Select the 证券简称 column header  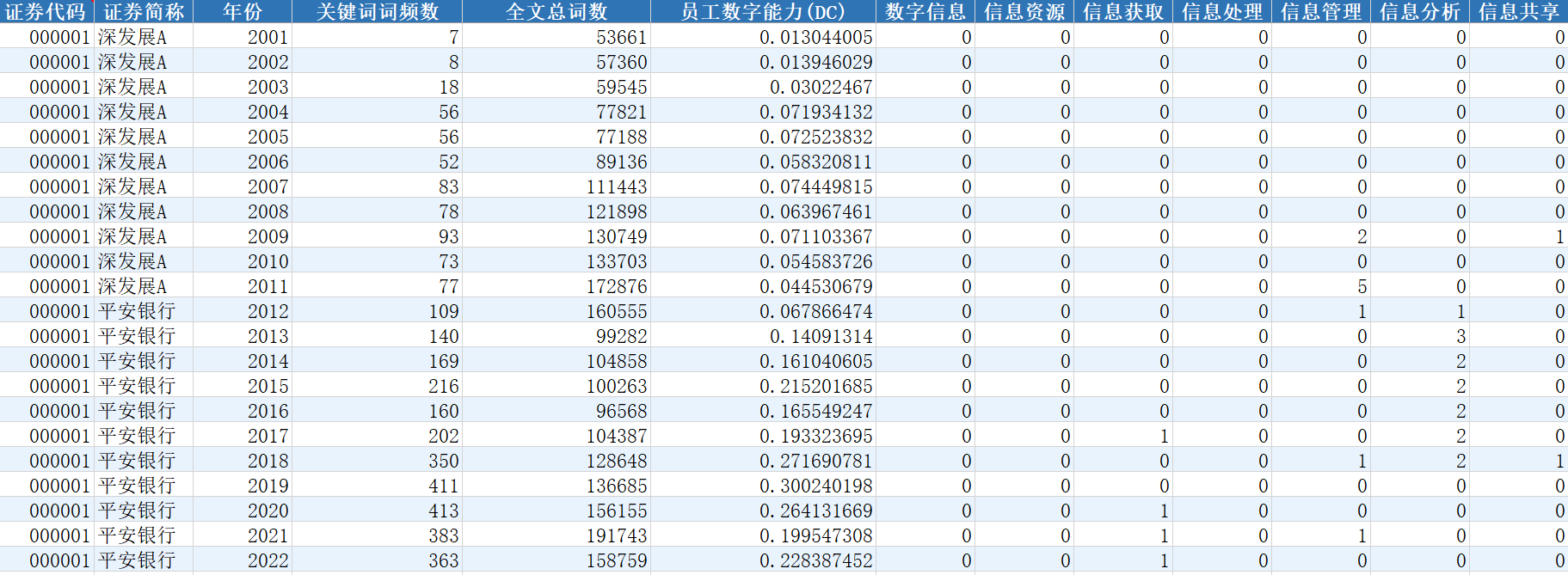[144, 11]
